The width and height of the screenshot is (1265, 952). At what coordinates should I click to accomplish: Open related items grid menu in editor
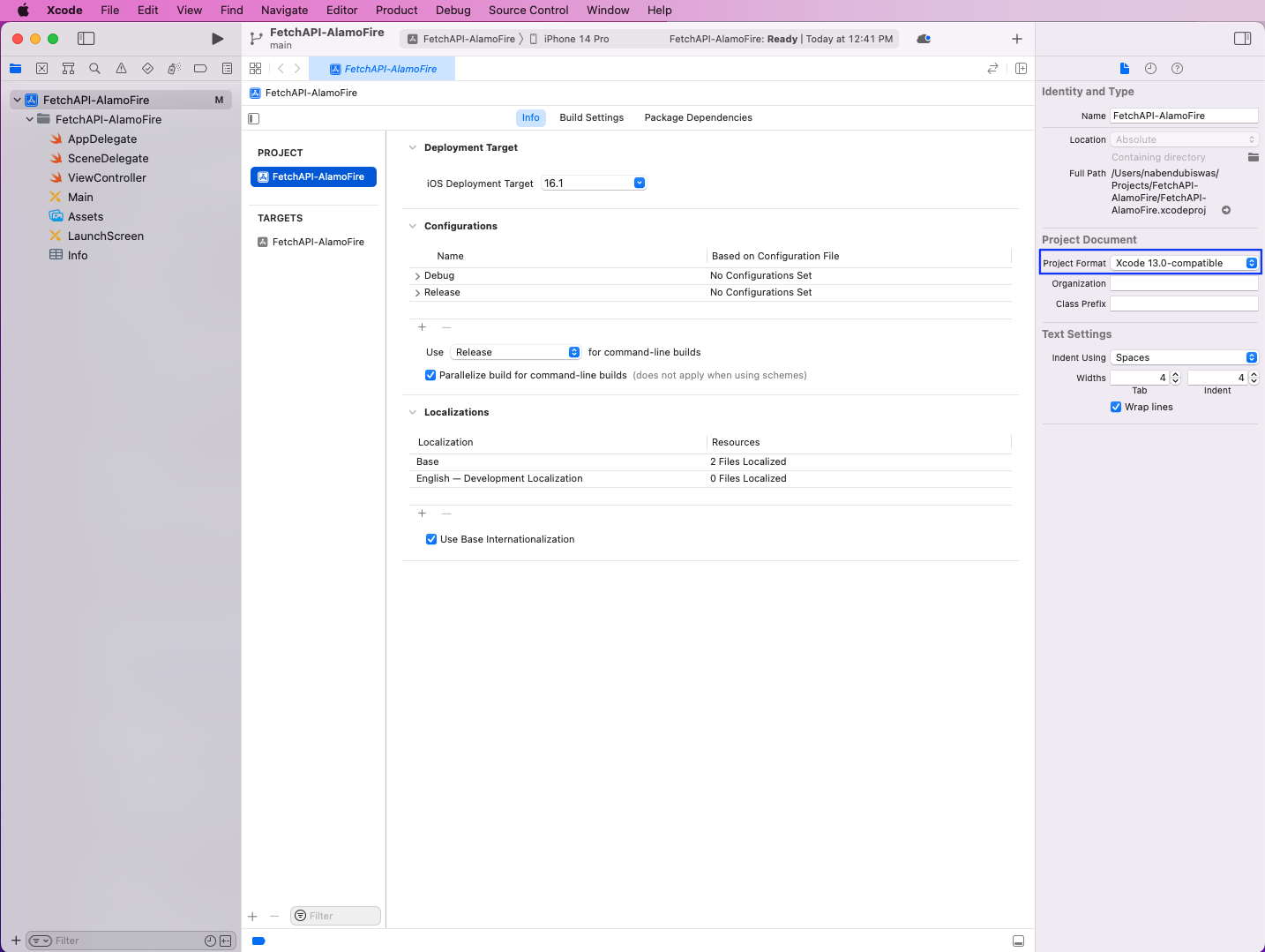click(255, 69)
